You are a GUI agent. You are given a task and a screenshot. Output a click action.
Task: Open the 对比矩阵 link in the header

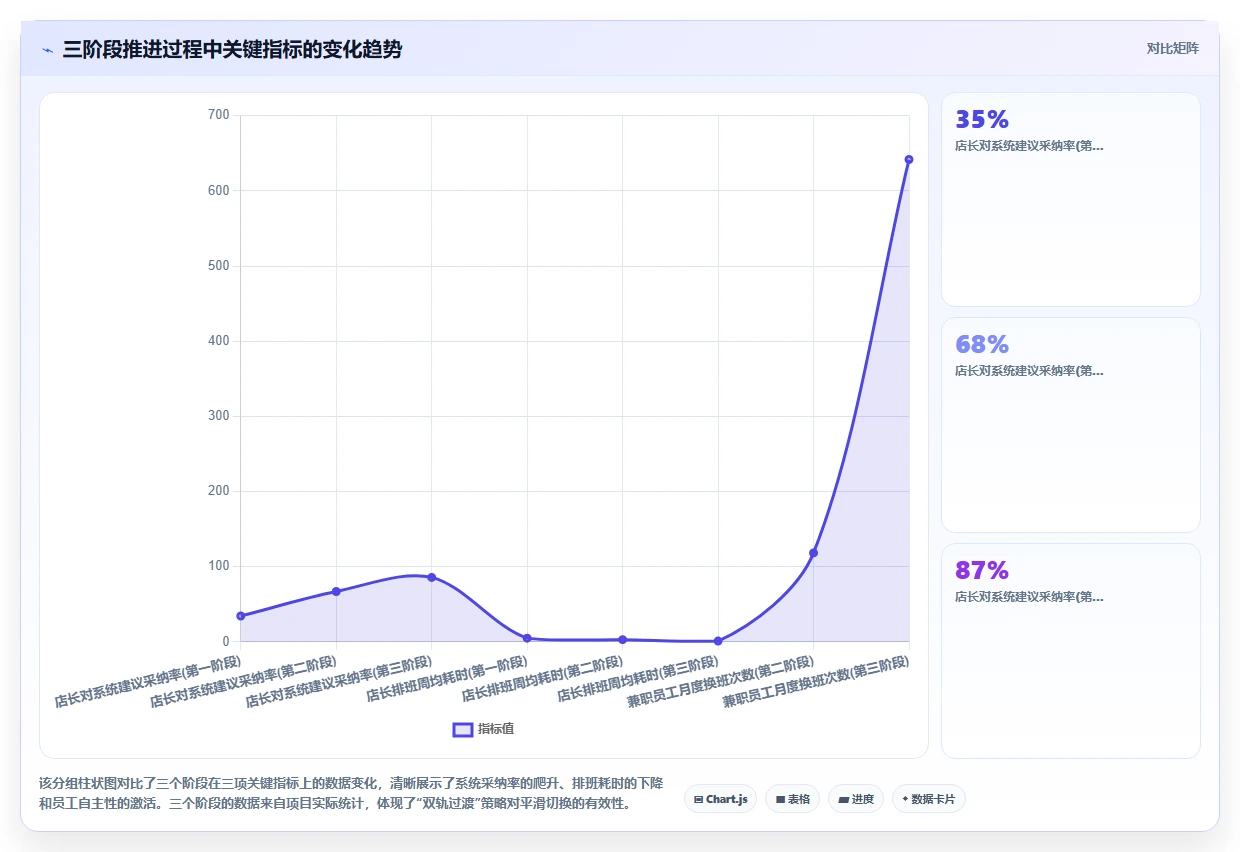click(1172, 48)
